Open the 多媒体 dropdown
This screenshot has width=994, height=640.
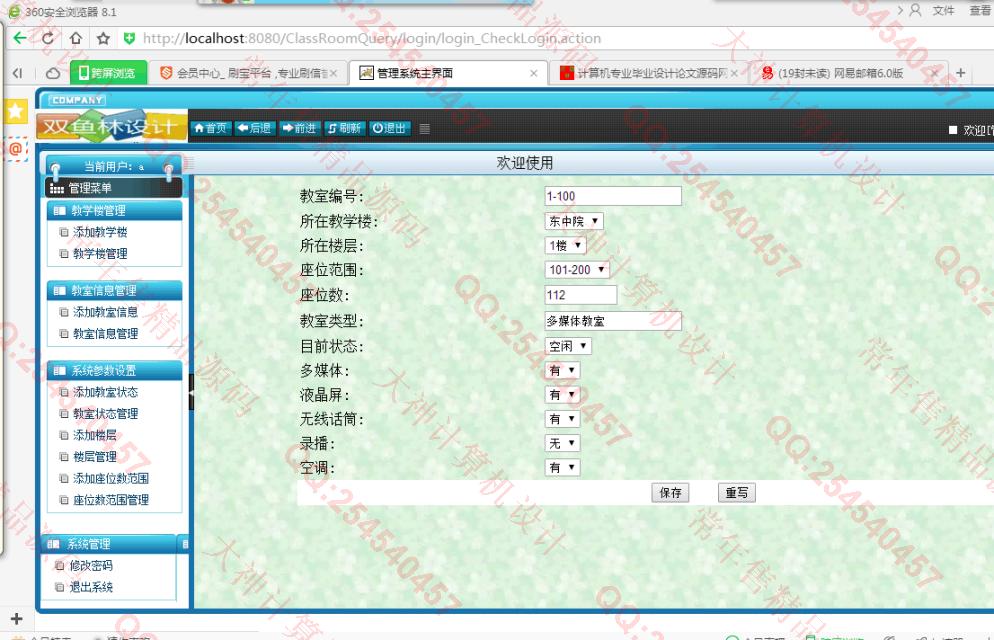(x=562, y=370)
